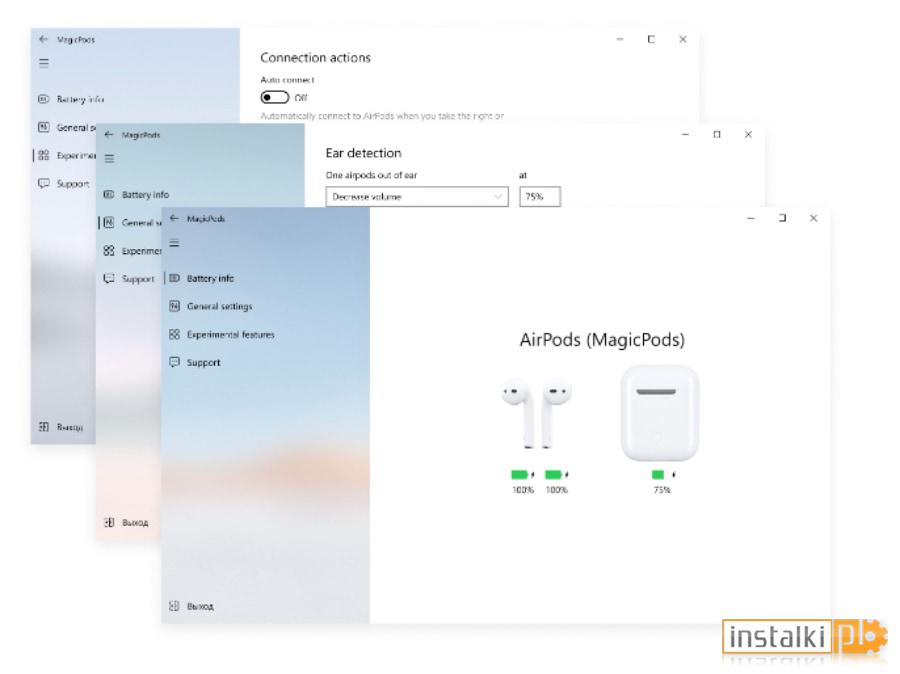Viewport: 900px width, 674px height.
Task: Click AirPods (MagicPods) device title
Action: (x=602, y=340)
